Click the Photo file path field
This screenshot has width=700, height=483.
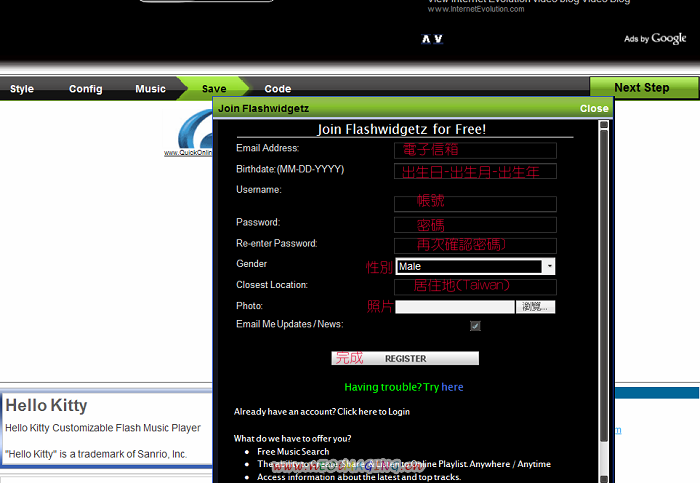(x=455, y=307)
